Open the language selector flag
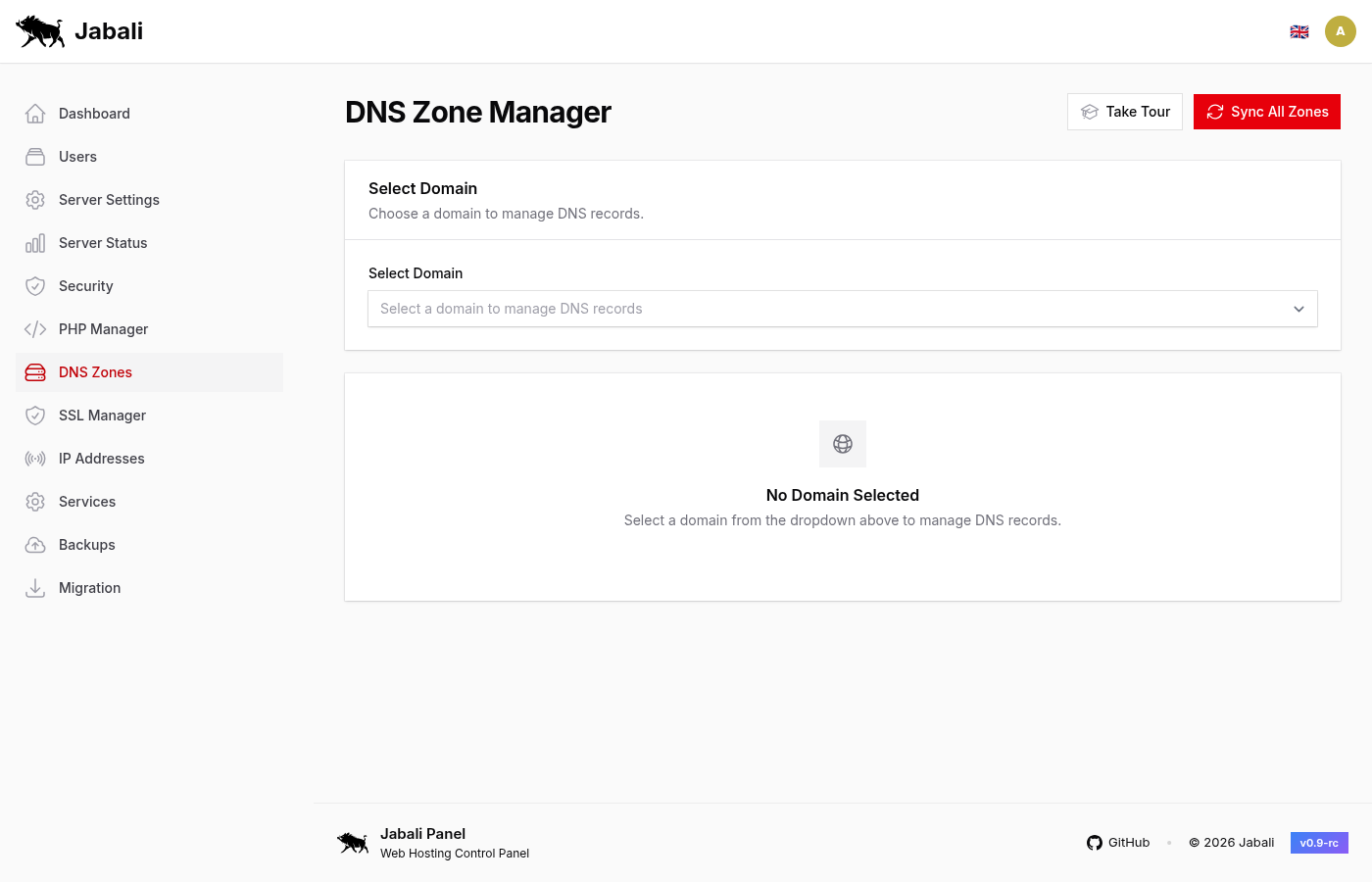The width and height of the screenshot is (1372, 882). click(x=1299, y=30)
